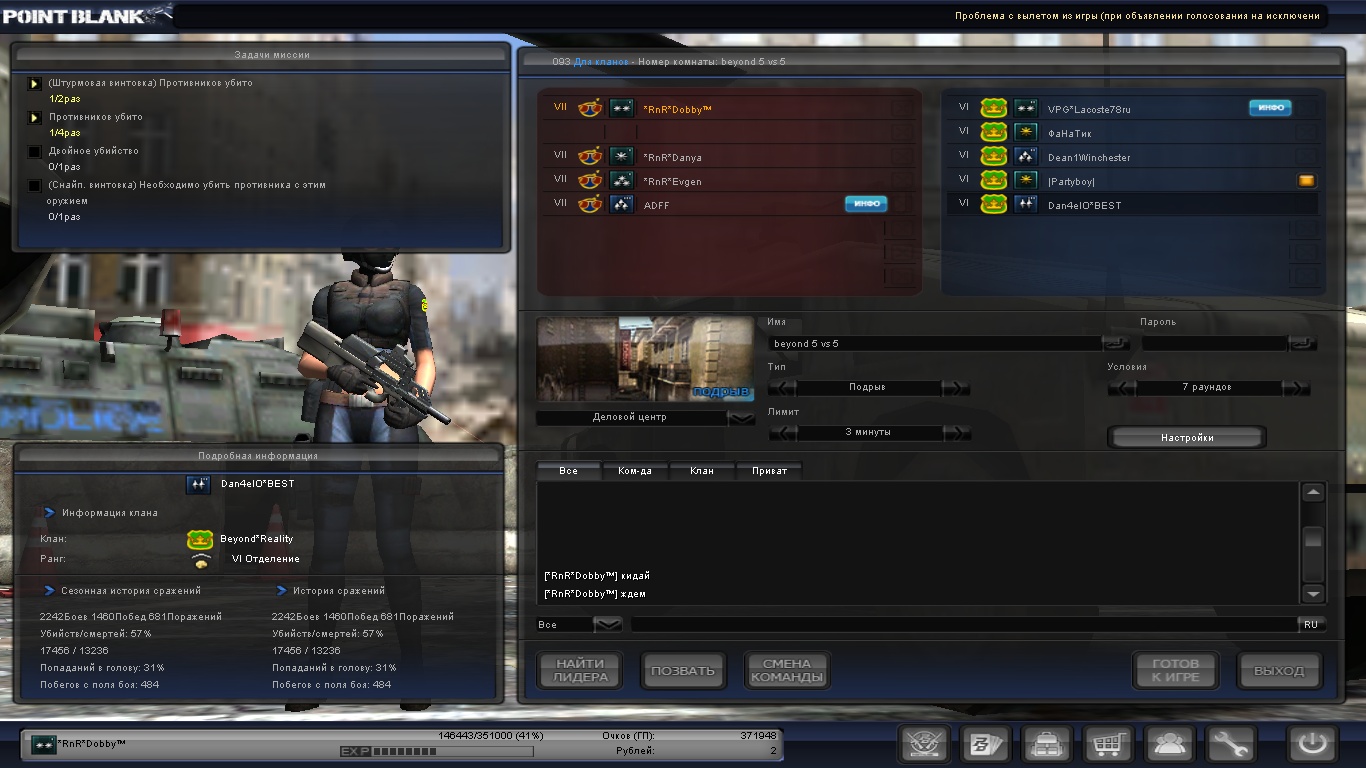Click the clan emblem beside *RnR*Dobby™
This screenshot has width=1366, height=768.
point(590,108)
